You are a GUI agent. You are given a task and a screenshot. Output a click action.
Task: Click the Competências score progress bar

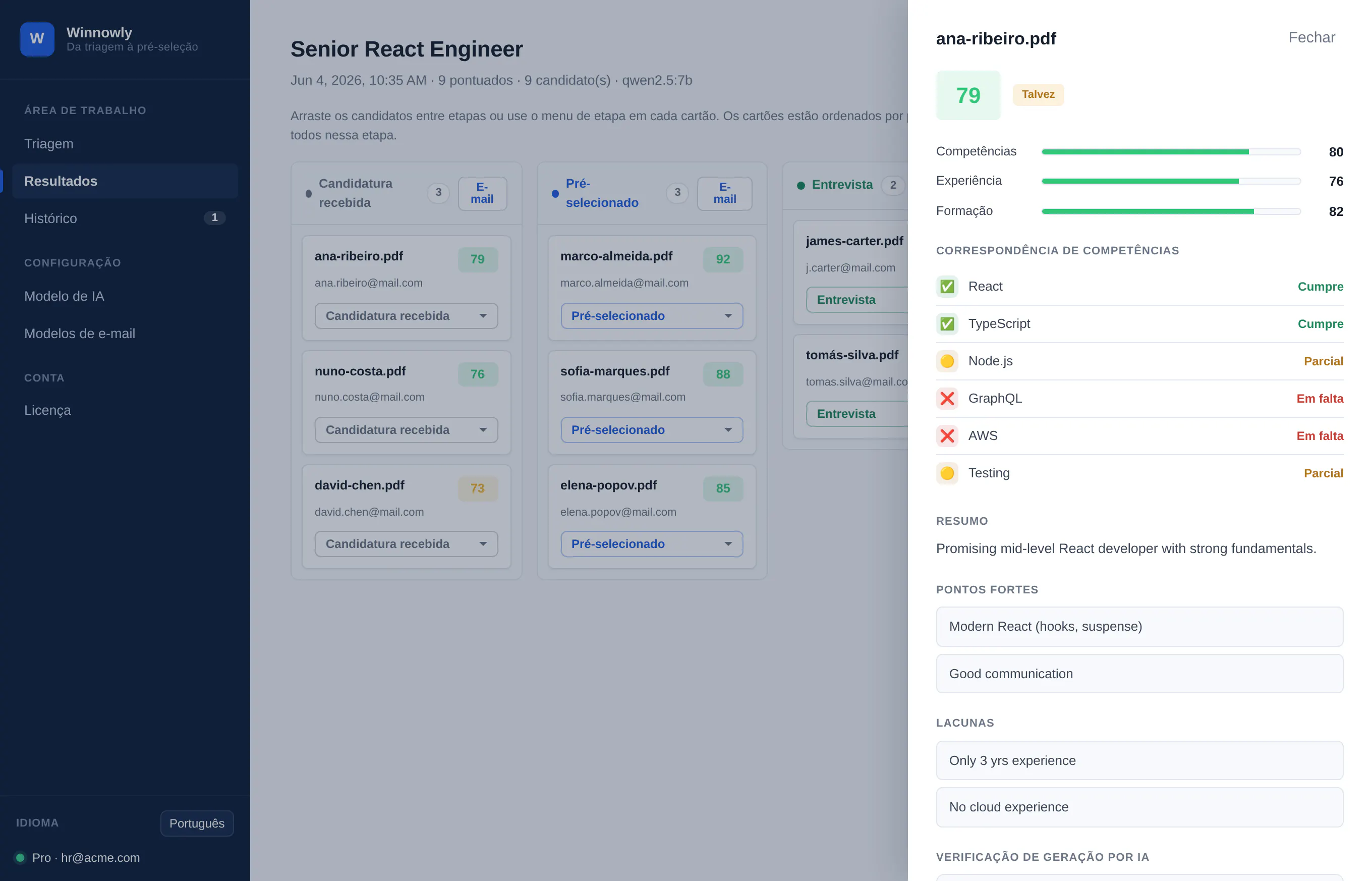[x=1171, y=151]
